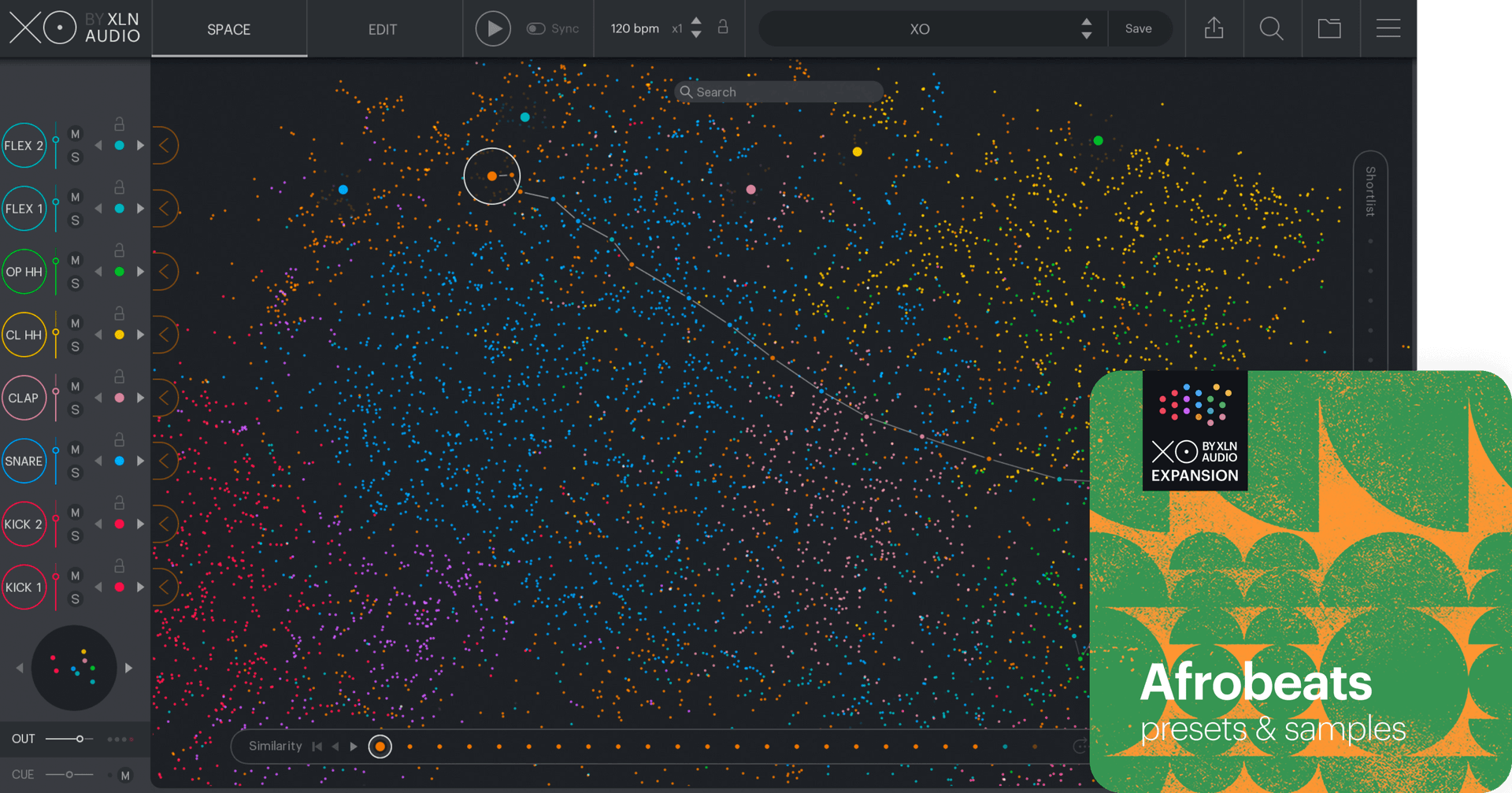Save the current preset

click(x=1138, y=28)
